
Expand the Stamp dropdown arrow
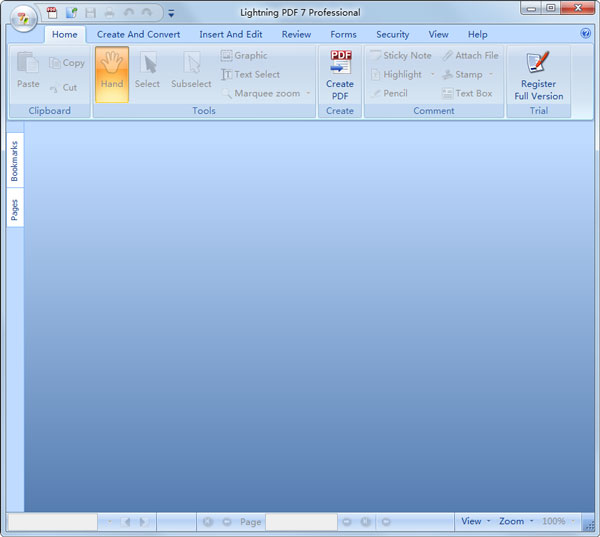pos(491,75)
